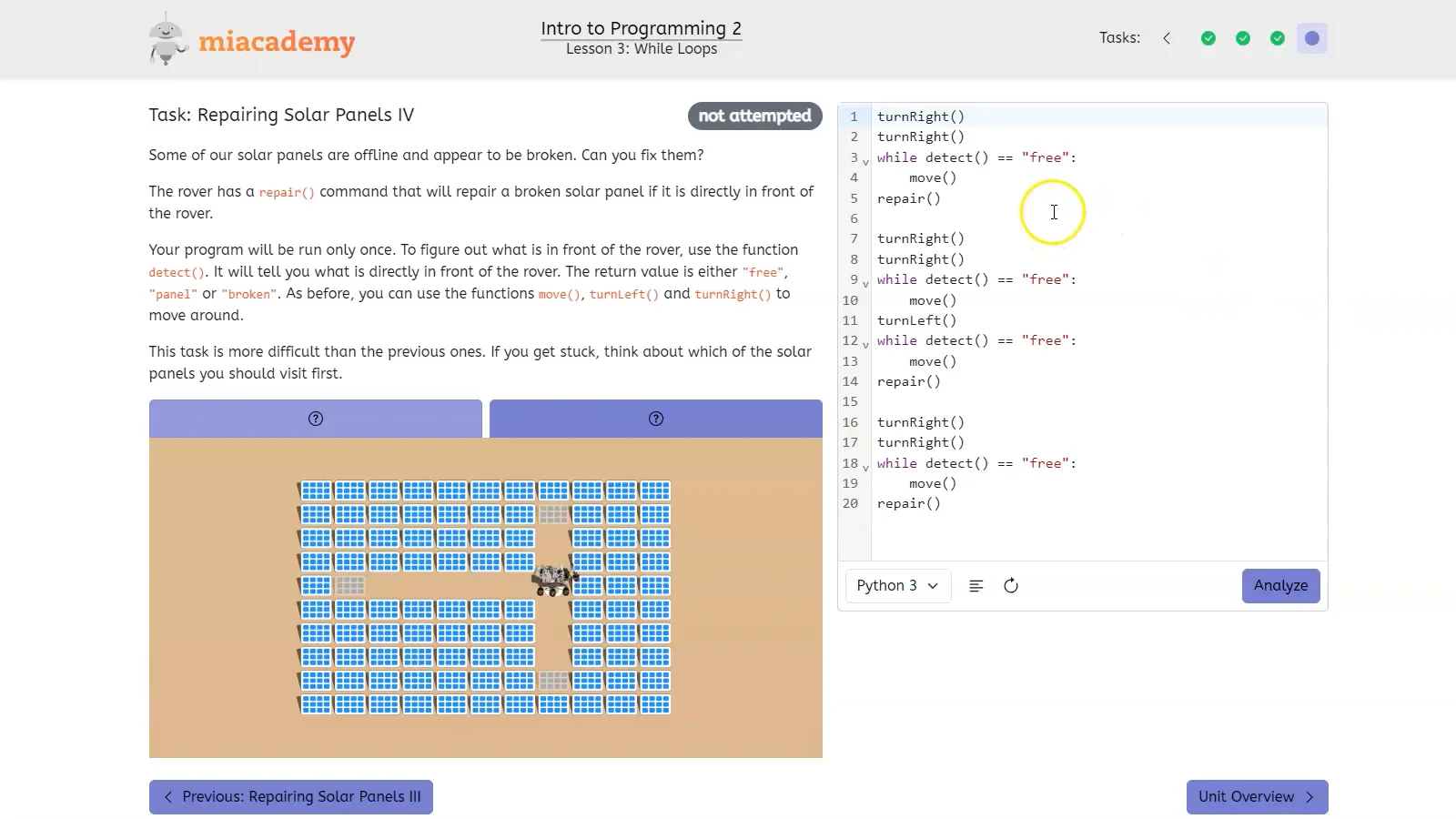The height and width of the screenshot is (819, 1456).
Task: Click the not attempted status badge
Action: (x=754, y=116)
